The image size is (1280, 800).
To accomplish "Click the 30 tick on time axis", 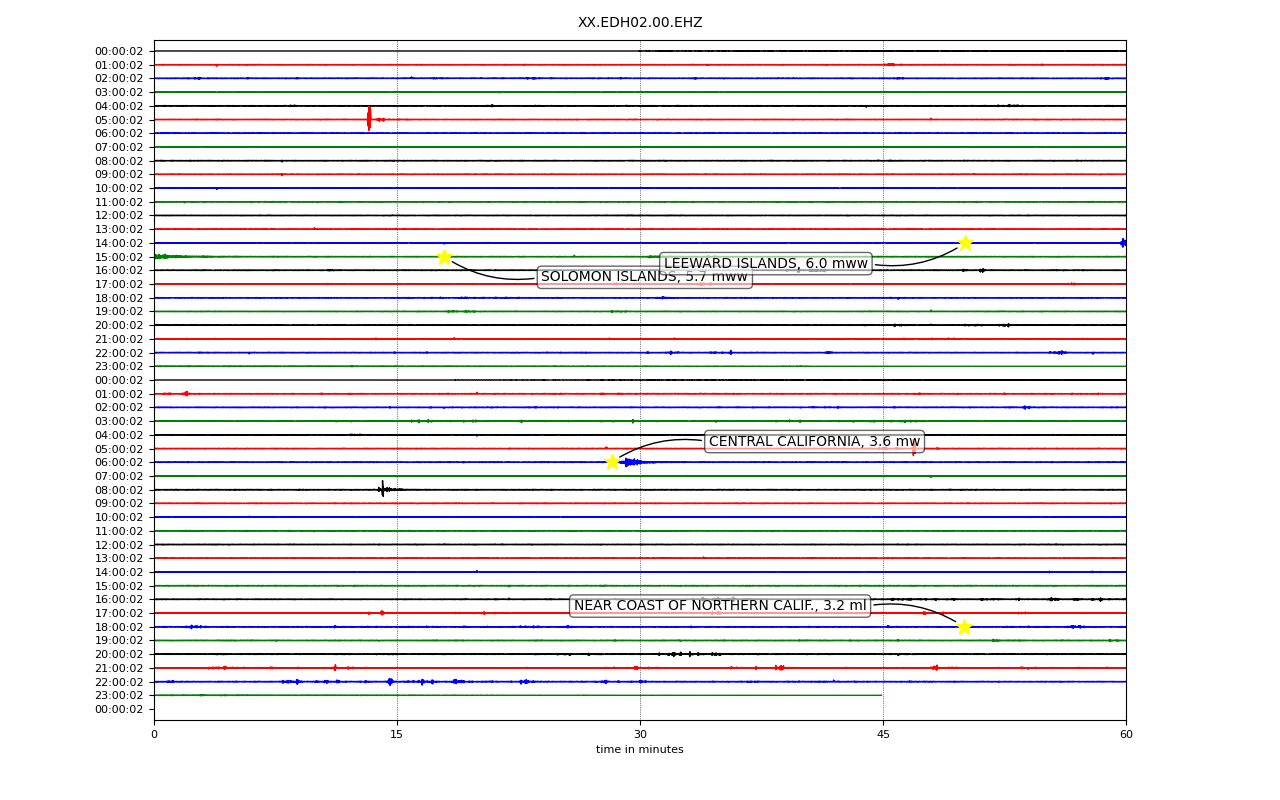I will (x=640, y=735).
